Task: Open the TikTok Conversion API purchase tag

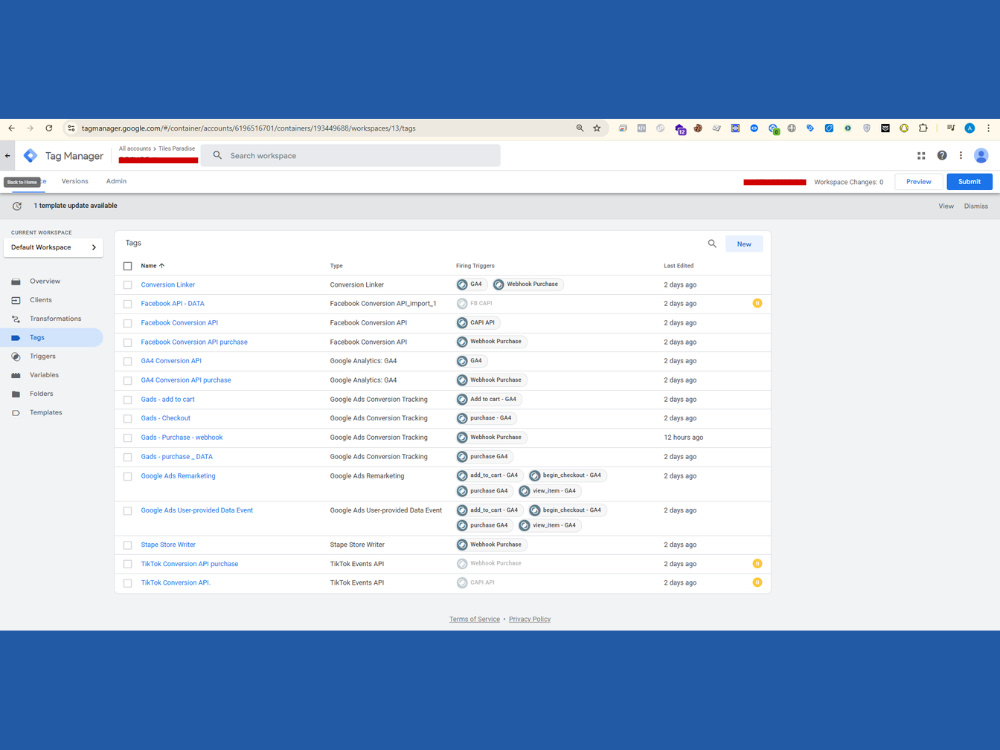Action: click(189, 564)
